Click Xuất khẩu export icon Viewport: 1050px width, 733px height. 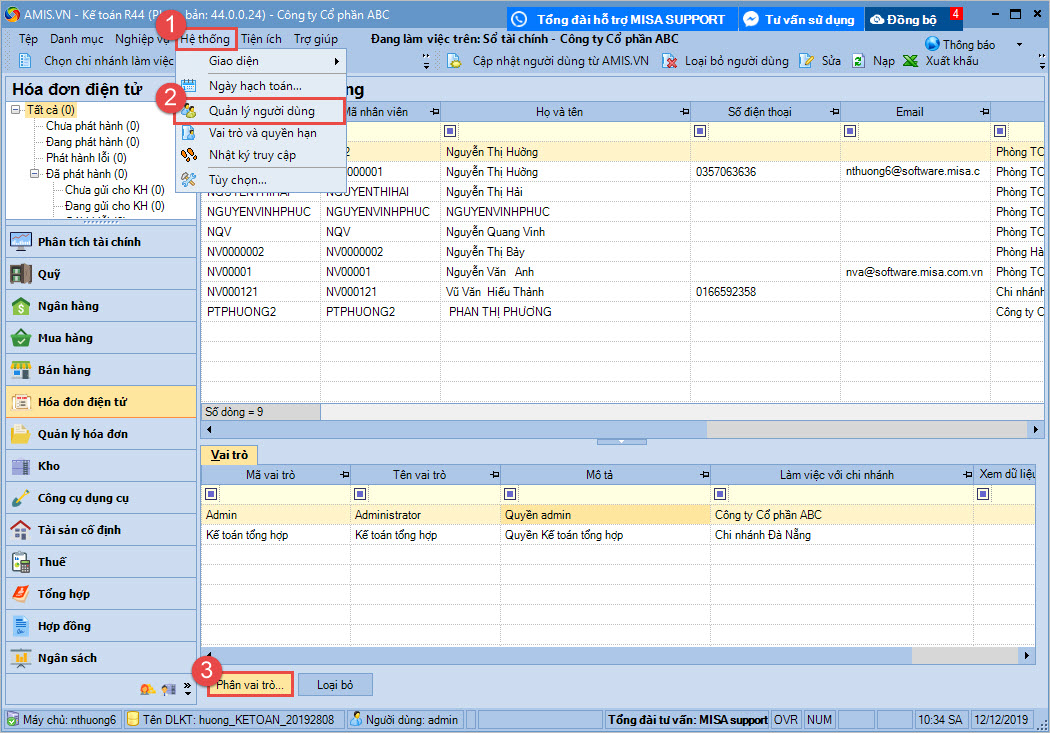coord(911,61)
